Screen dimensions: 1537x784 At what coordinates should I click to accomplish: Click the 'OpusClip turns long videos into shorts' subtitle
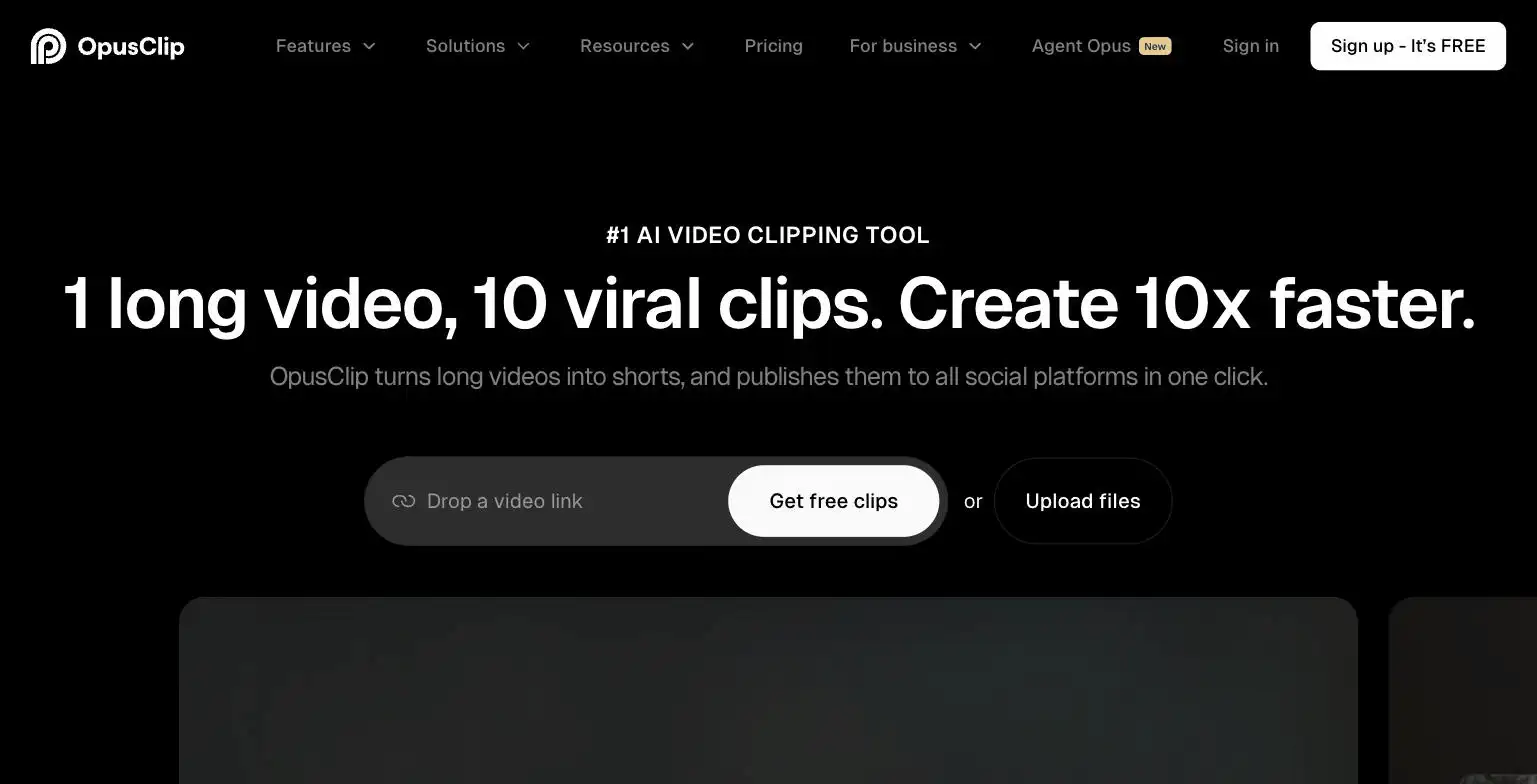[768, 377]
